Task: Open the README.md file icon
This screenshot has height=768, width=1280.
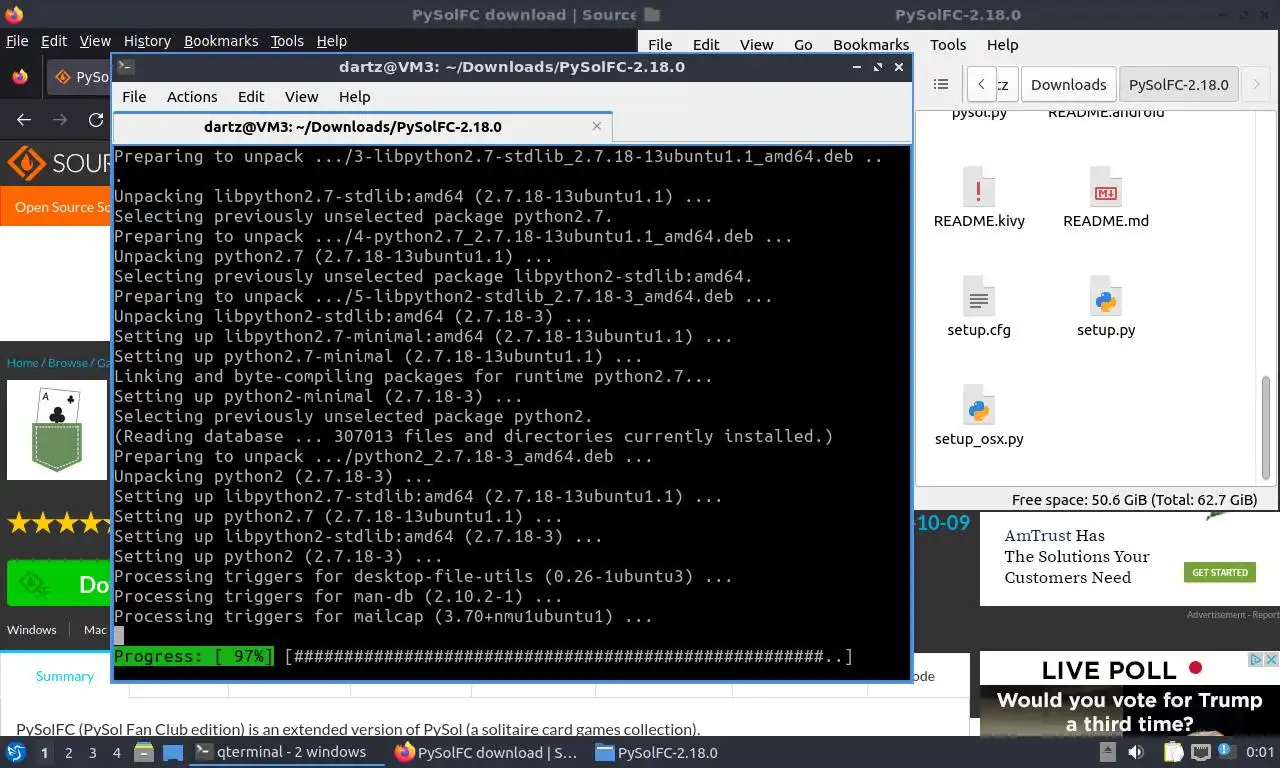Action: [x=1105, y=188]
